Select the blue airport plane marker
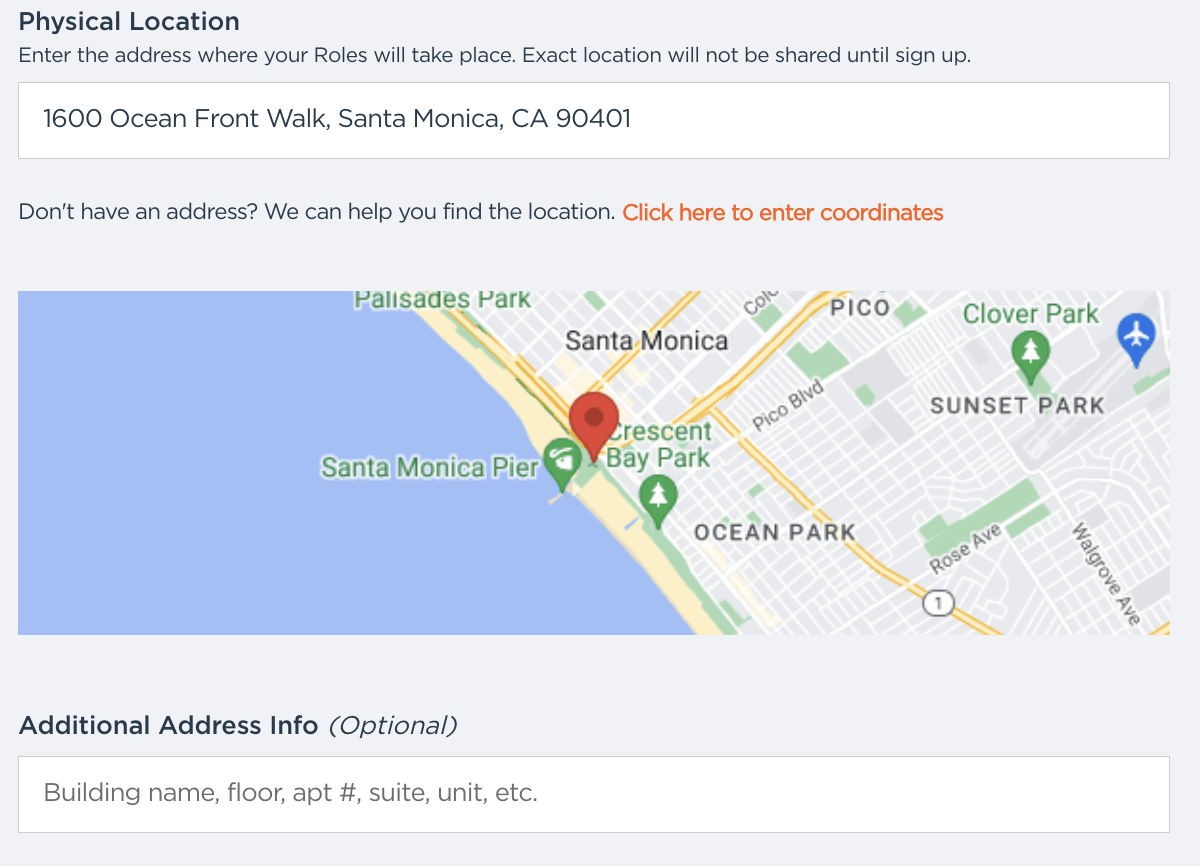Image resolution: width=1200 pixels, height=866 pixels. click(1136, 339)
